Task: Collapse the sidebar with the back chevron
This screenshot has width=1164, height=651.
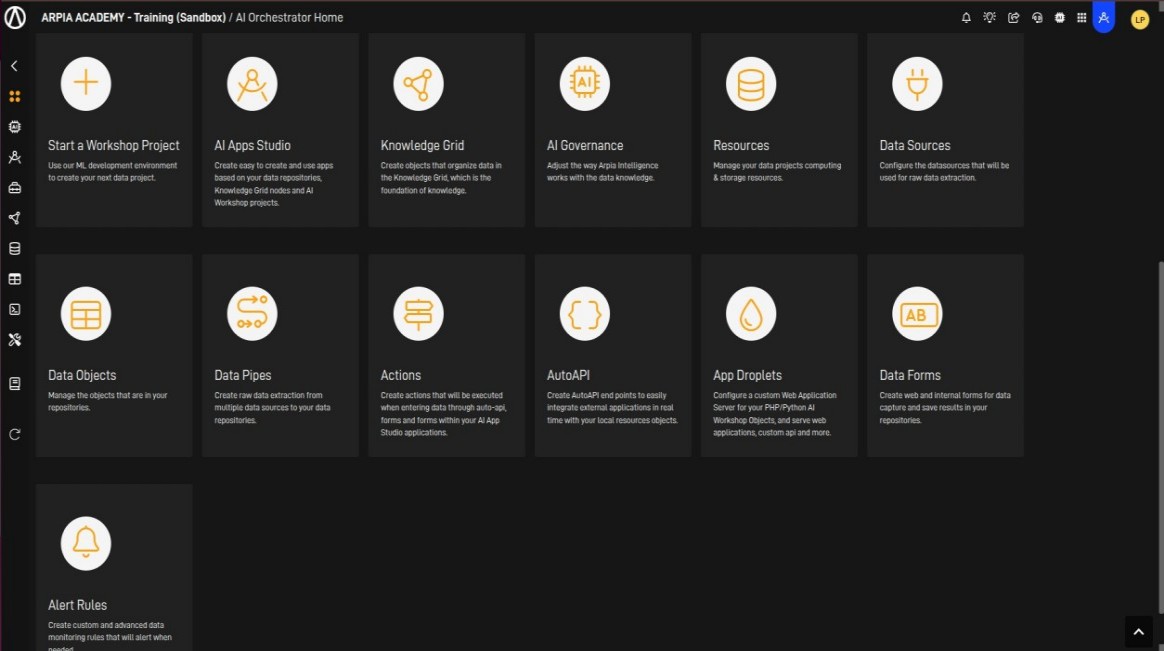Action: pos(14,66)
